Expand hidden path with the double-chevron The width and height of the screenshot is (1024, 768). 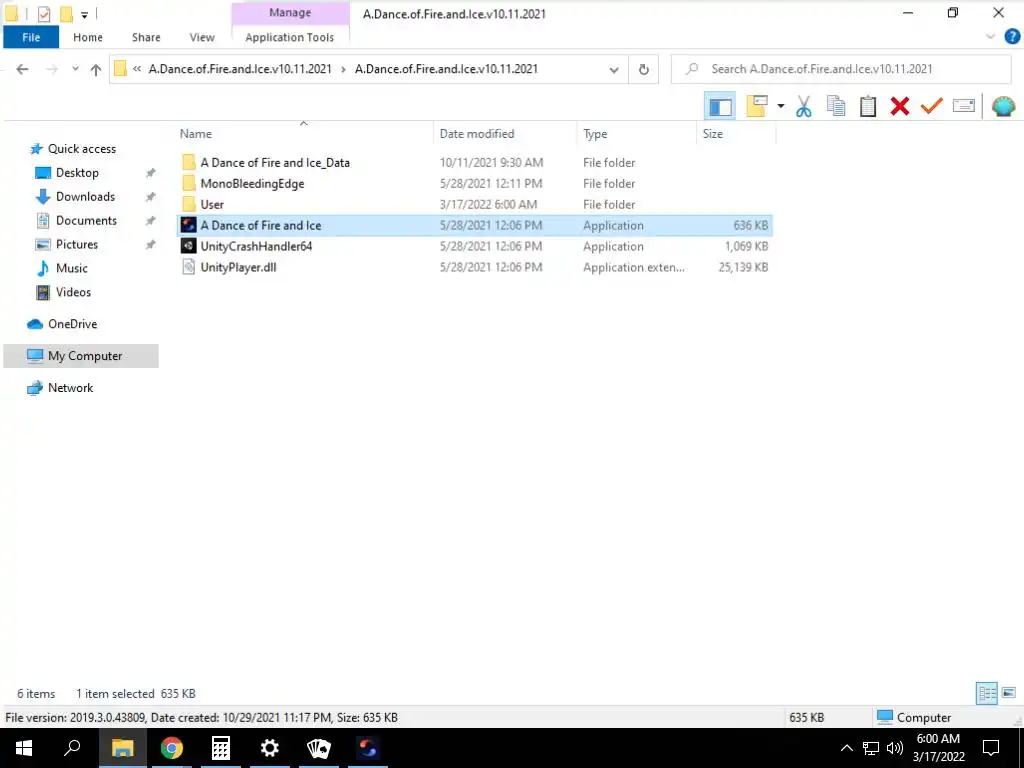tap(137, 69)
